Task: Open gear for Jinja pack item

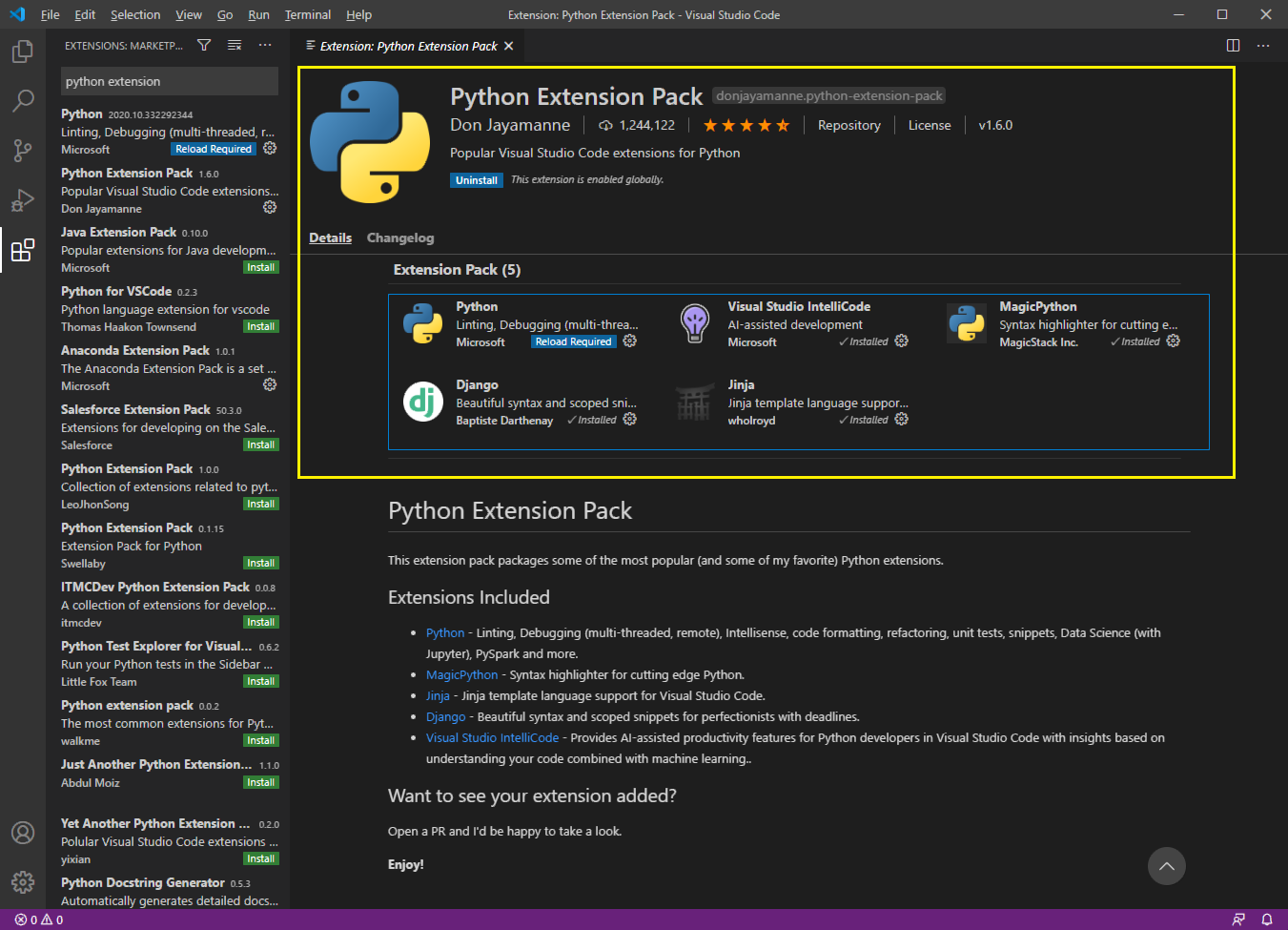Action: click(x=902, y=420)
